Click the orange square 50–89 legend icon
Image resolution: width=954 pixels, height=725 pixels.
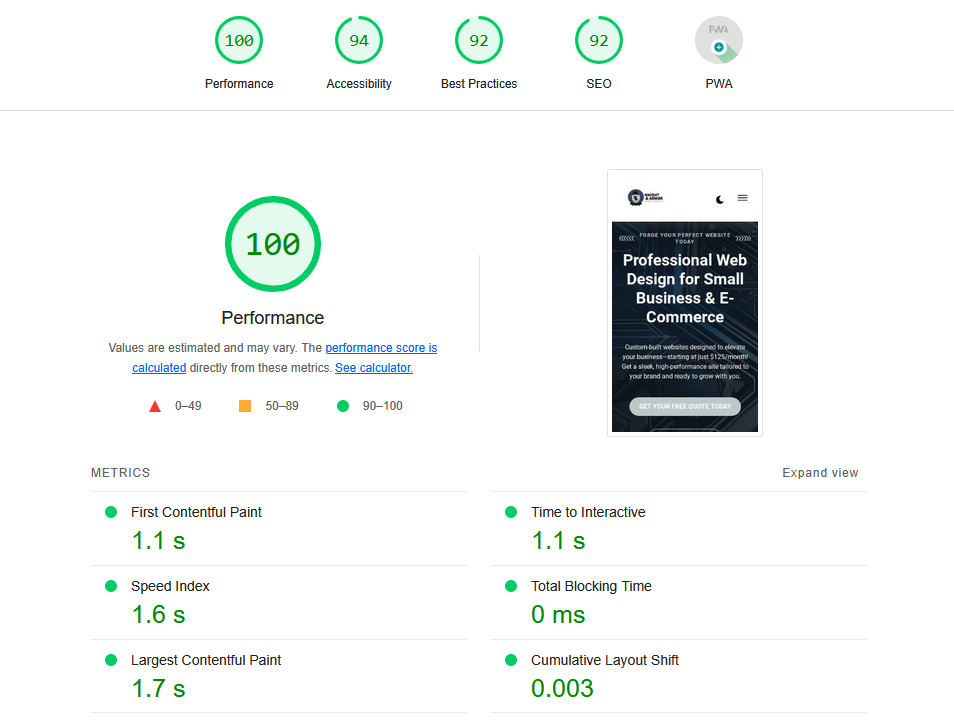click(x=245, y=405)
